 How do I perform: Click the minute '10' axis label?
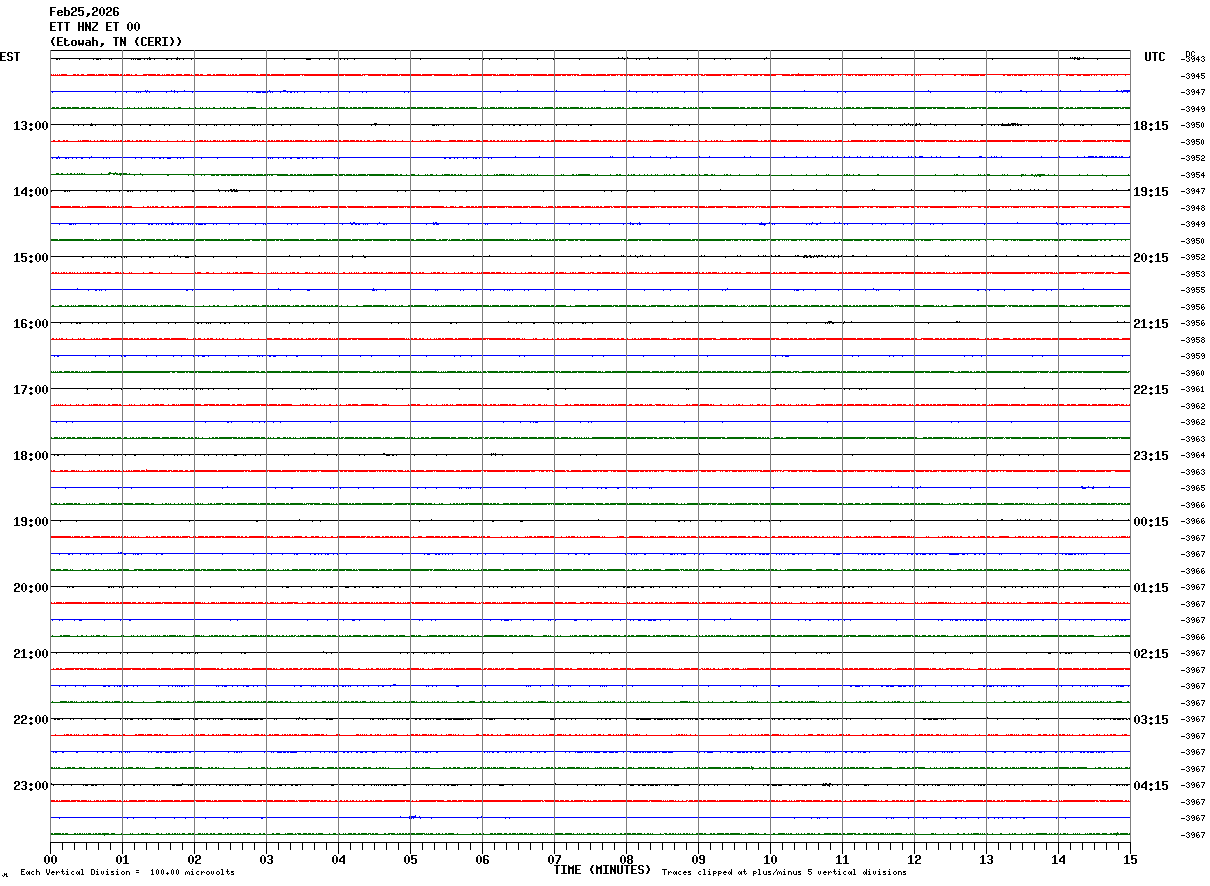tap(770, 860)
